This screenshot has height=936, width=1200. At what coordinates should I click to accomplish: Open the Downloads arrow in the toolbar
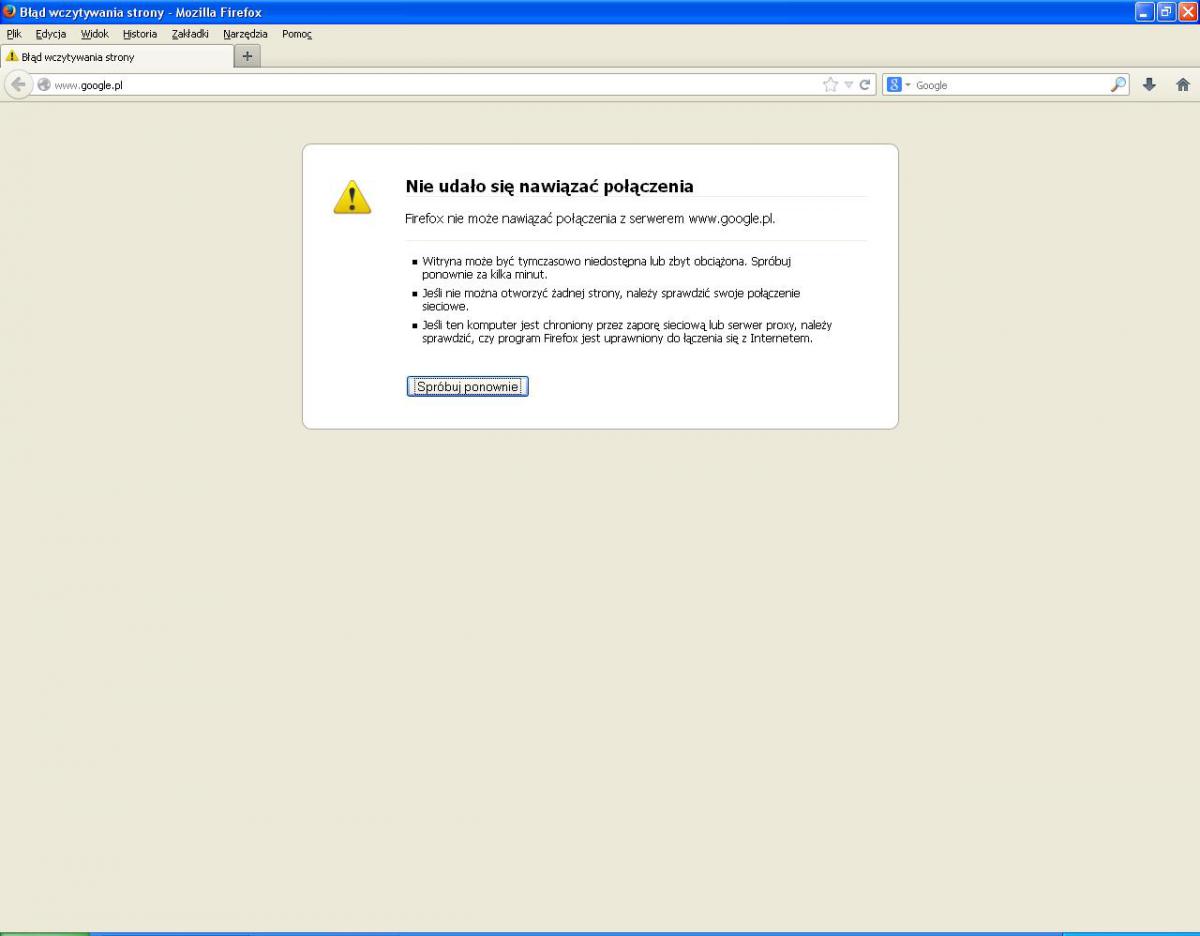[1149, 85]
